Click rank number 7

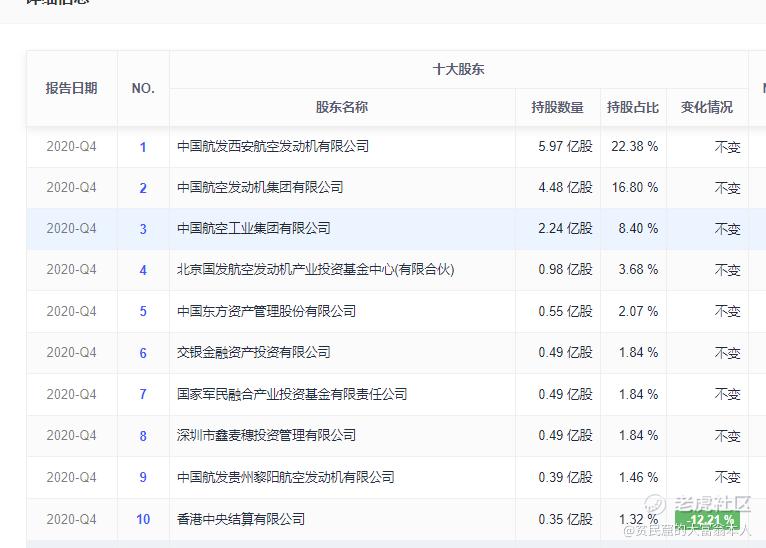pos(143,394)
